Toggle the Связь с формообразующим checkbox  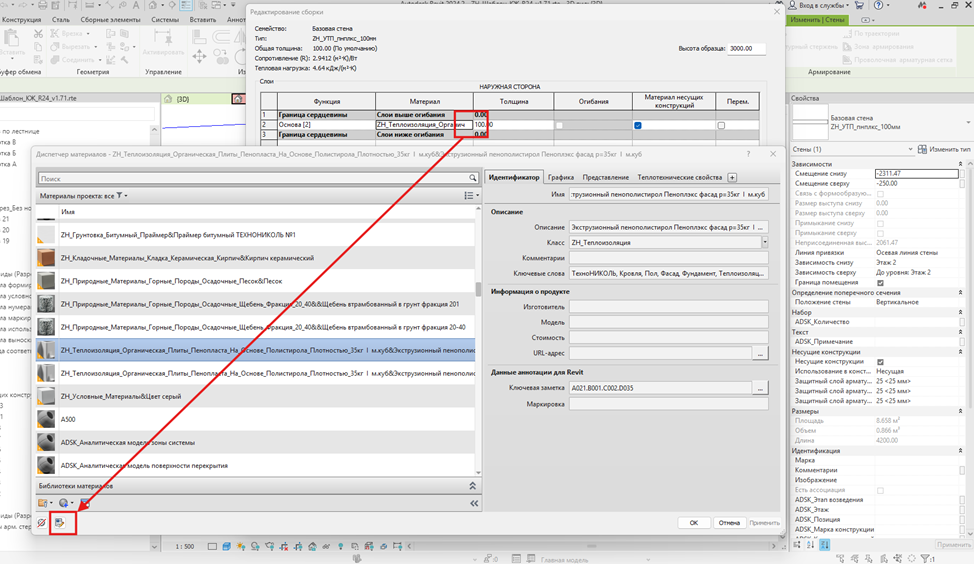coord(880,194)
